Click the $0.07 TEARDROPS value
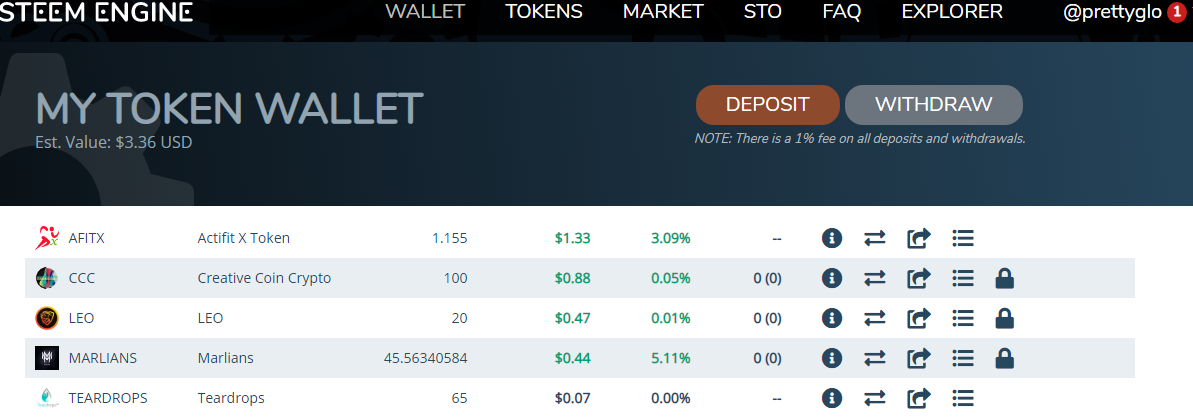 573,398
